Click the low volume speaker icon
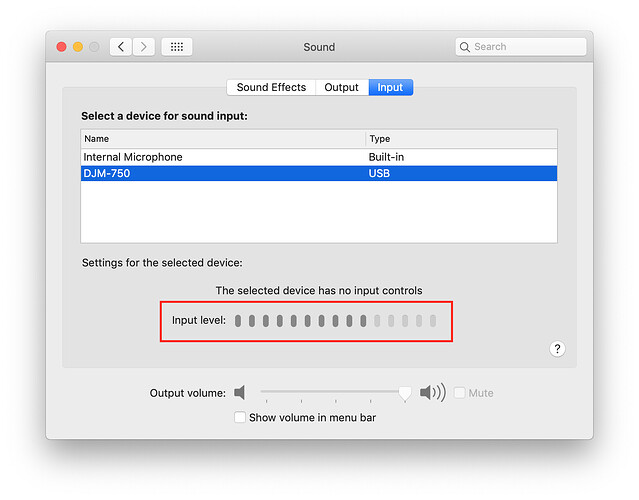This screenshot has width=639, height=500. 240,393
